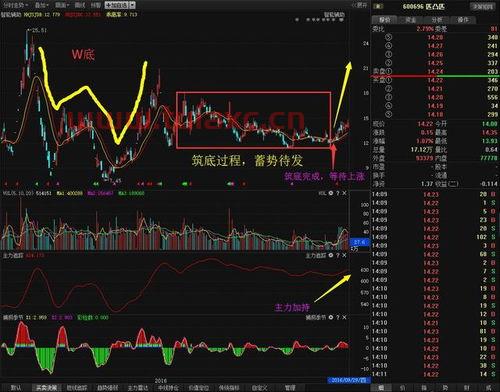Viewport: 500px width, 392px height.
Task: Close the 主力追踪 indicator panel
Action: click(x=344, y=255)
